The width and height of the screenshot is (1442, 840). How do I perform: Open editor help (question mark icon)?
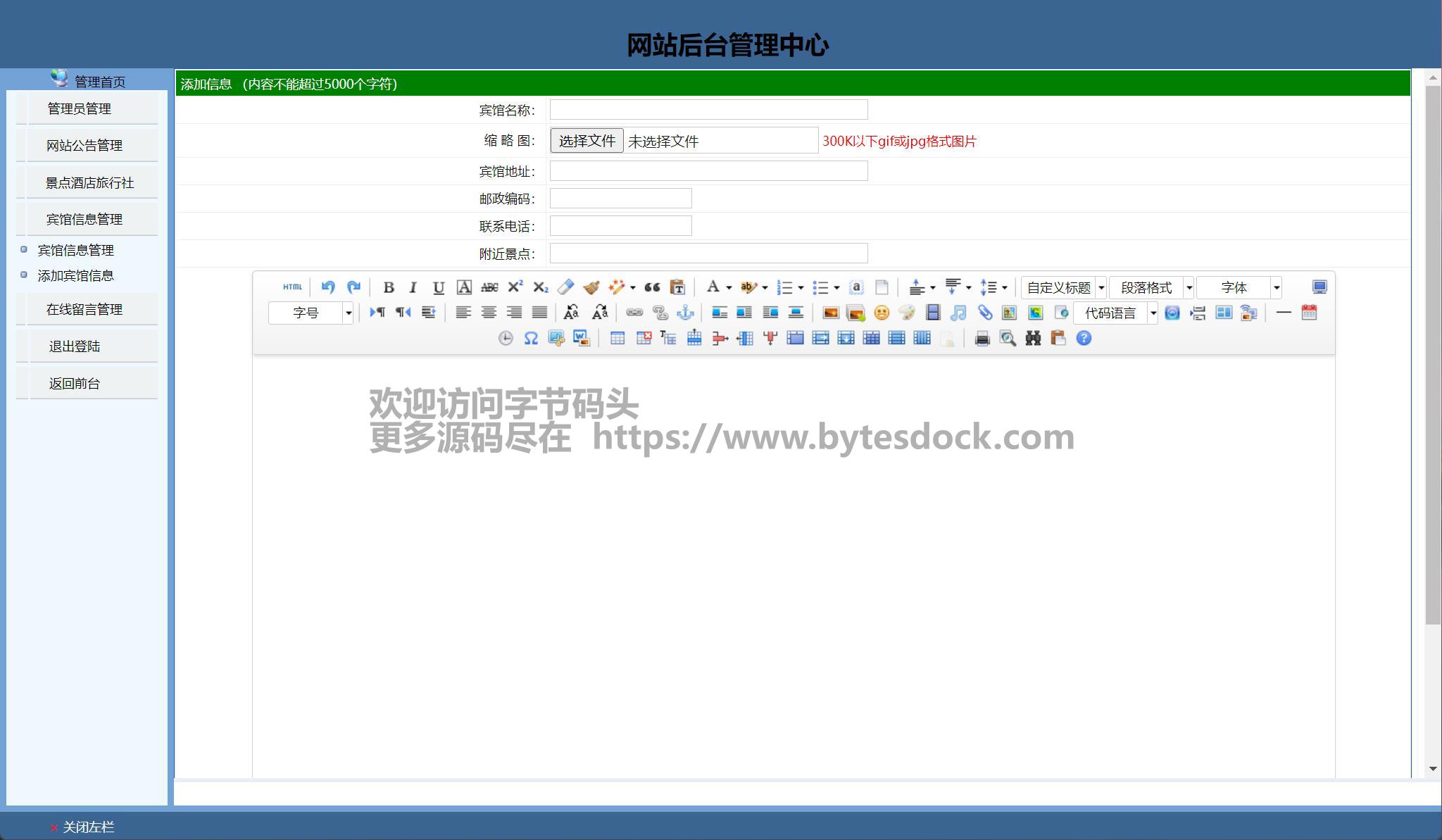click(x=1084, y=339)
